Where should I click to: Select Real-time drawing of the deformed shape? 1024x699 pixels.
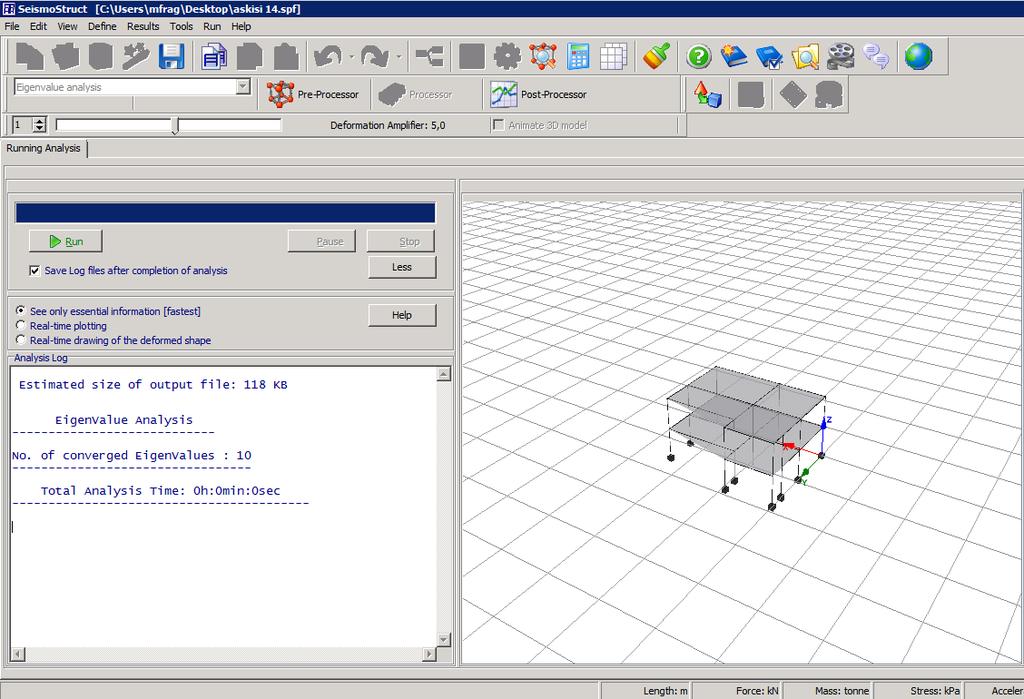point(21,340)
